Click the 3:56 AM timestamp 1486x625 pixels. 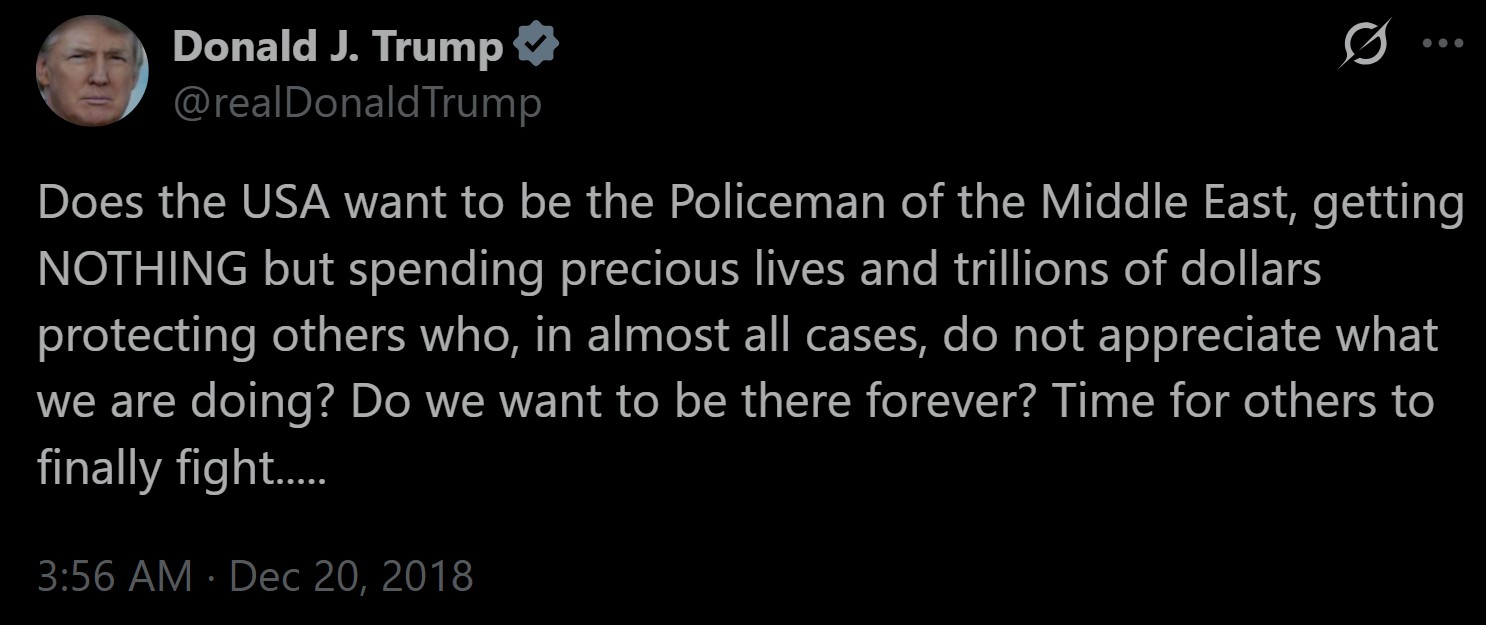[x=114, y=577]
